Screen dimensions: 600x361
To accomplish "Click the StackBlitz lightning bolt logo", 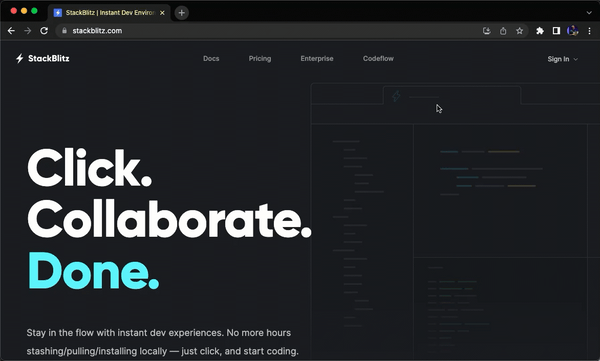I will click(x=20, y=59).
